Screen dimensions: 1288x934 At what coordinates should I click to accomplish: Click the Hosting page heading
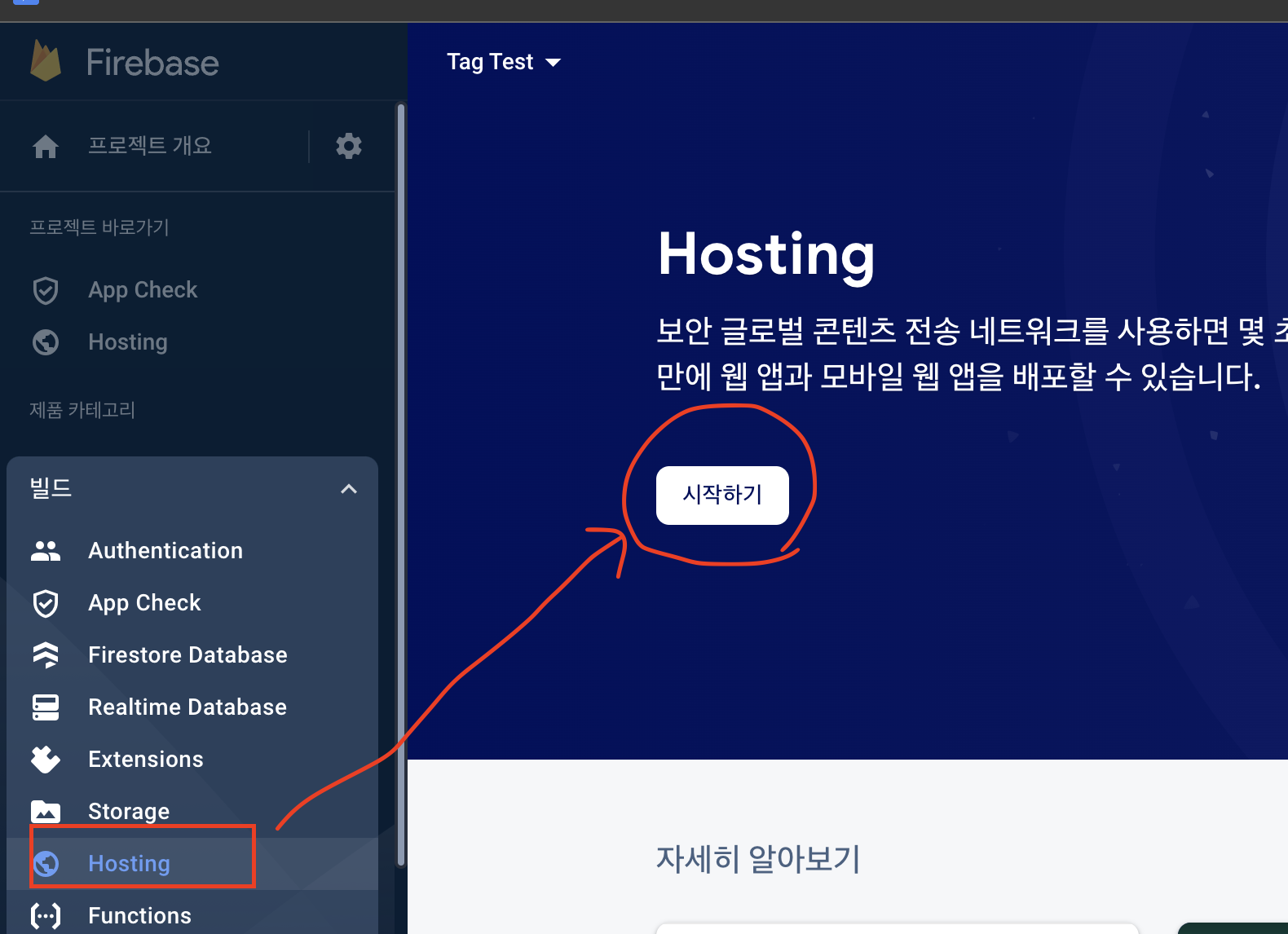(766, 256)
